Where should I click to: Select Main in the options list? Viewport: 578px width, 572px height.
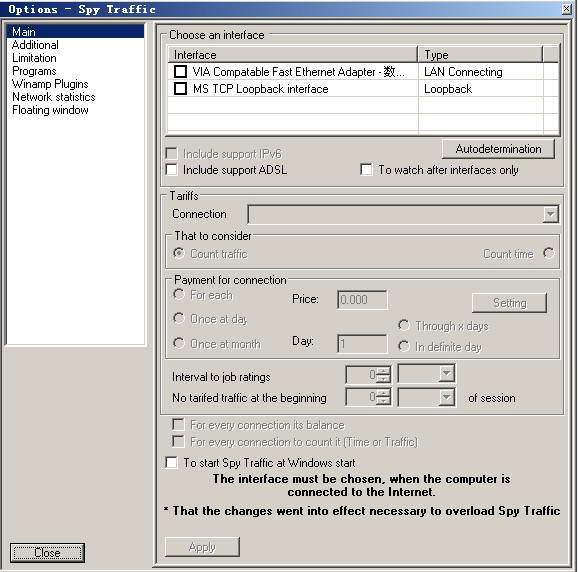pos(75,32)
